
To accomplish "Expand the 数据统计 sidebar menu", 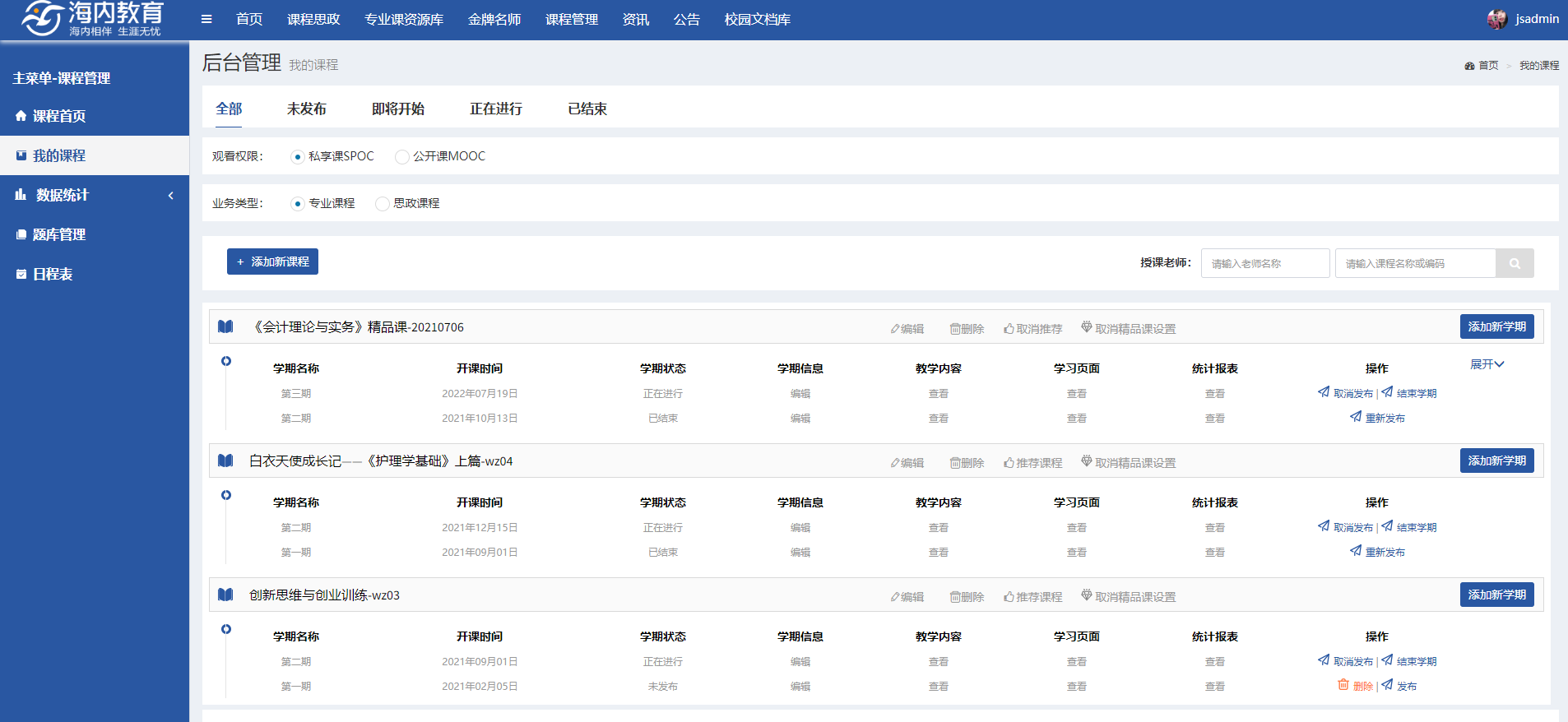I will point(94,195).
